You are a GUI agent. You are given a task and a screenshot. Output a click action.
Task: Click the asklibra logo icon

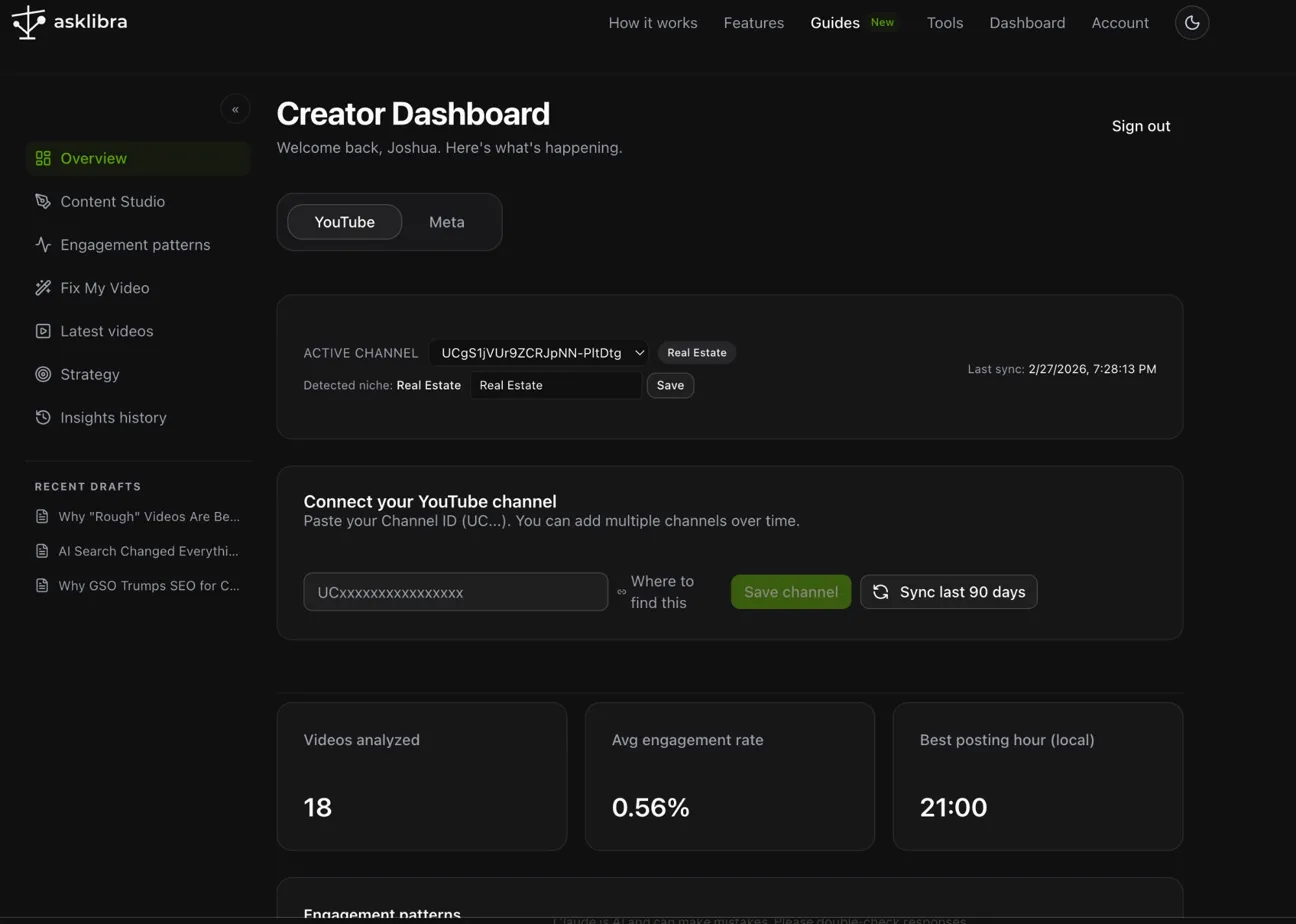29,22
